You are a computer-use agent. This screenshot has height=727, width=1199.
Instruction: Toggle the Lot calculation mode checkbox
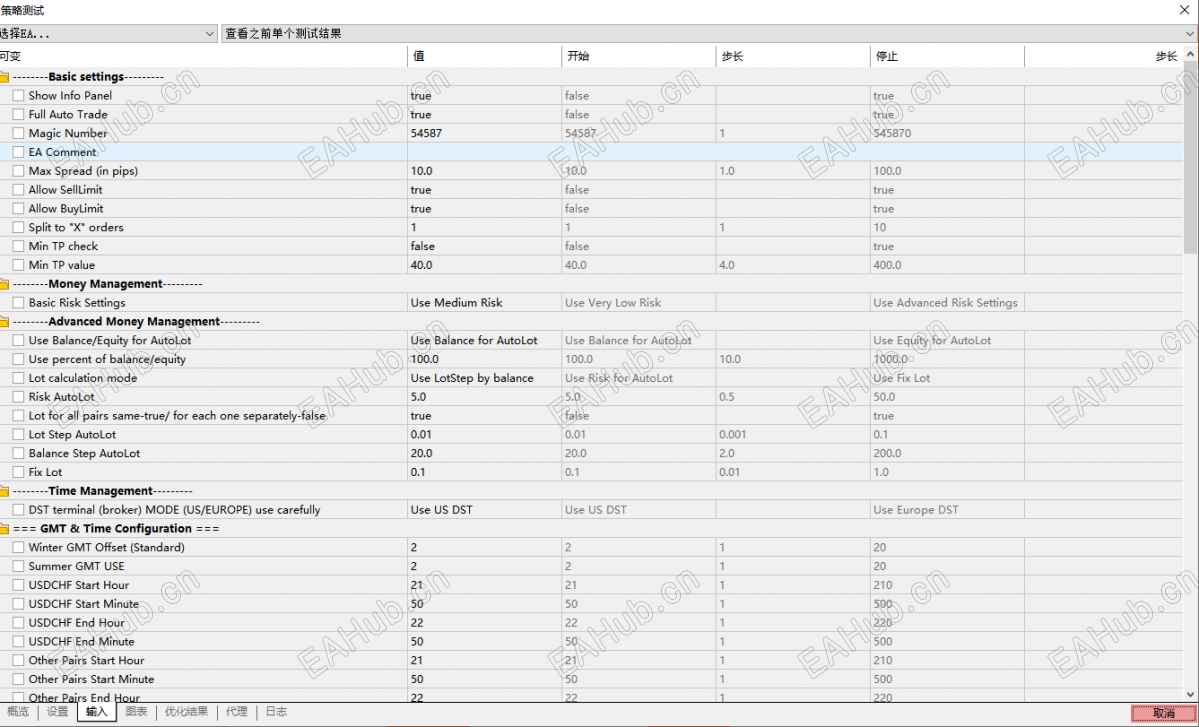coord(18,378)
